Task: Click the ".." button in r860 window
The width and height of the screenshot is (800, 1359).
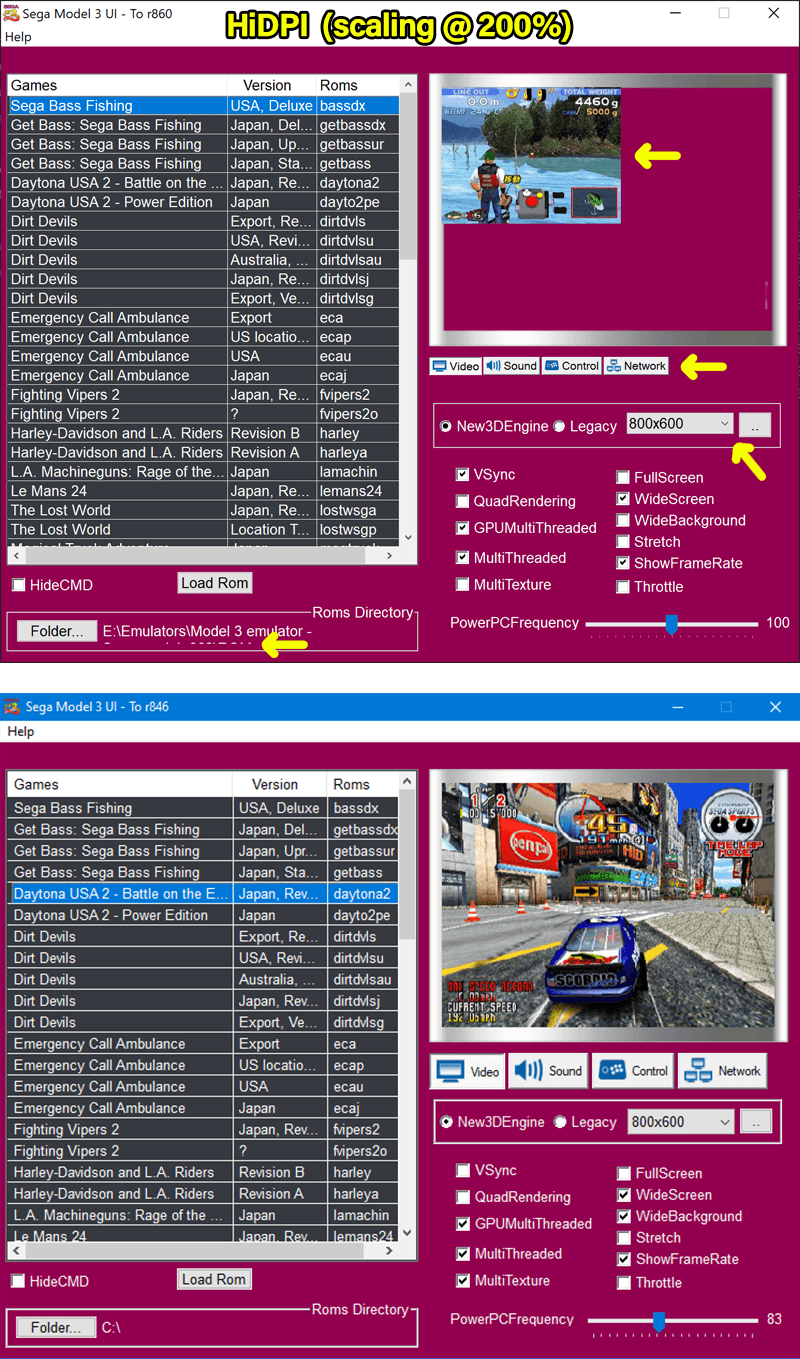Action: pyautogui.click(x=755, y=425)
